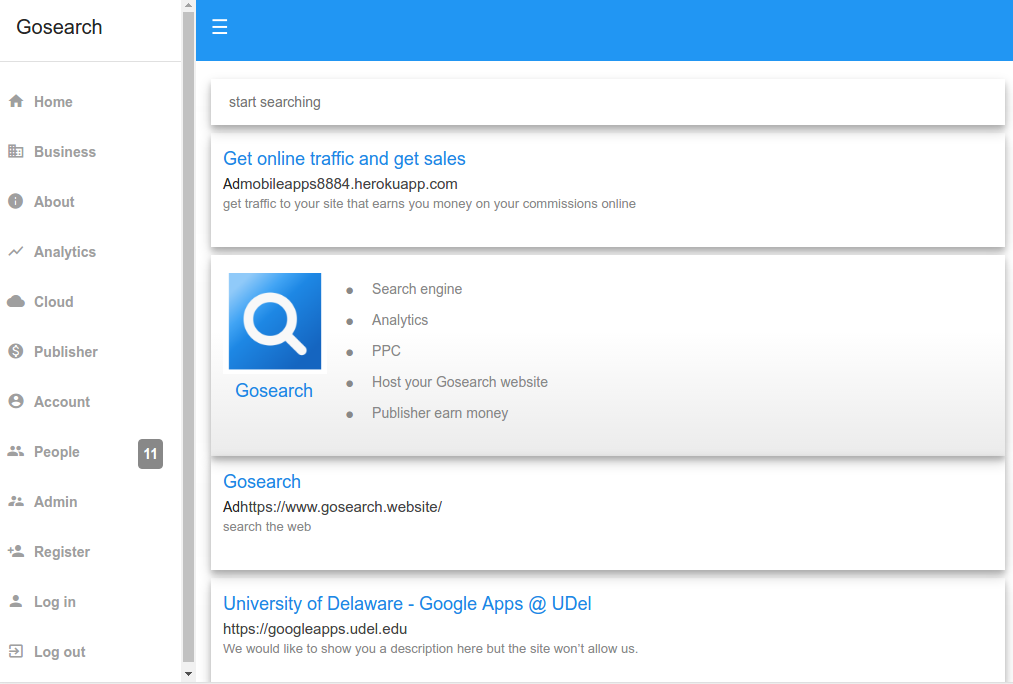Click the Analytics trend line icon
Viewport: 1013px width, 684px height.
pos(16,252)
